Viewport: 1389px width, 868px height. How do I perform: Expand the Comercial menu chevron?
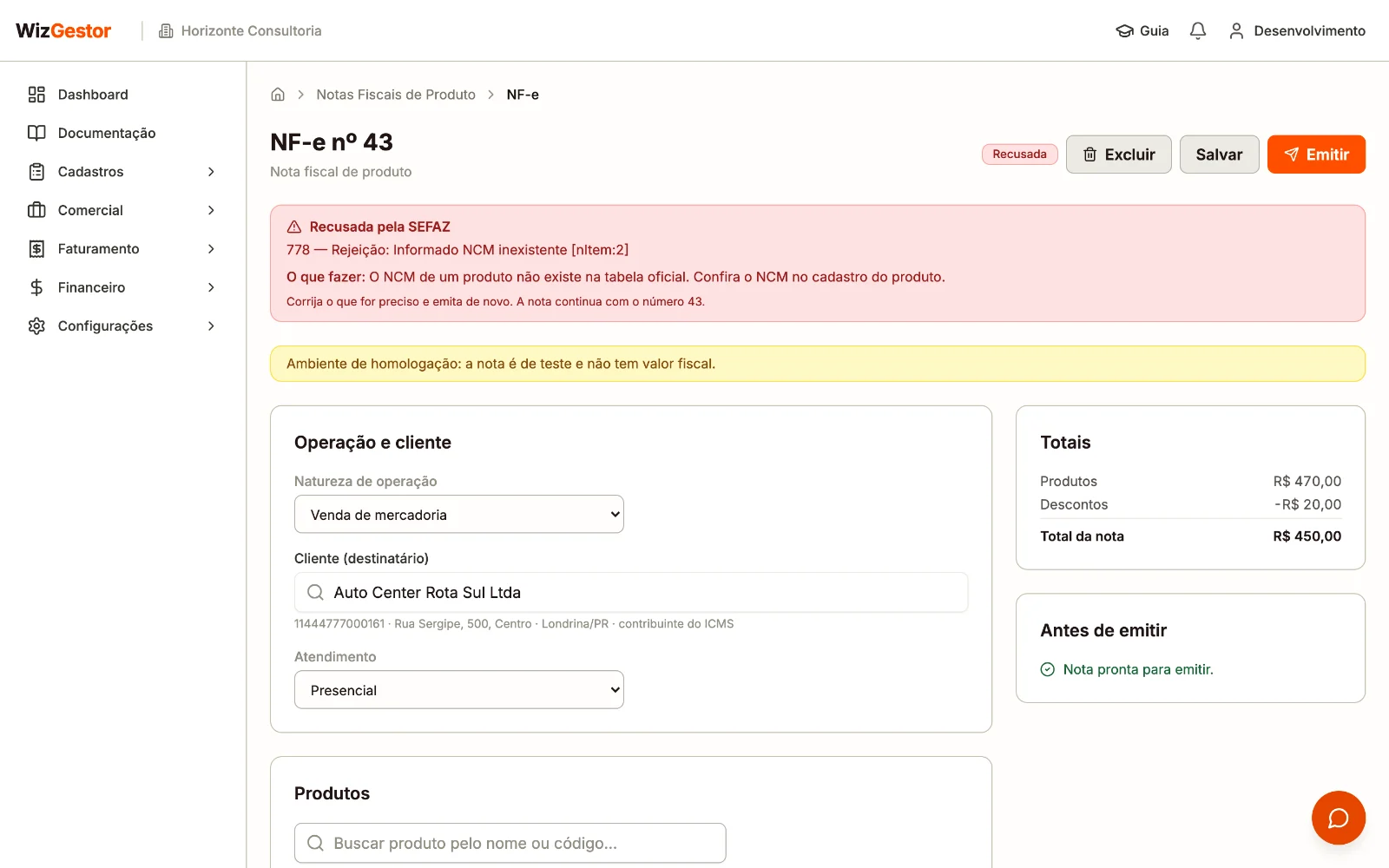pos(211,210)
